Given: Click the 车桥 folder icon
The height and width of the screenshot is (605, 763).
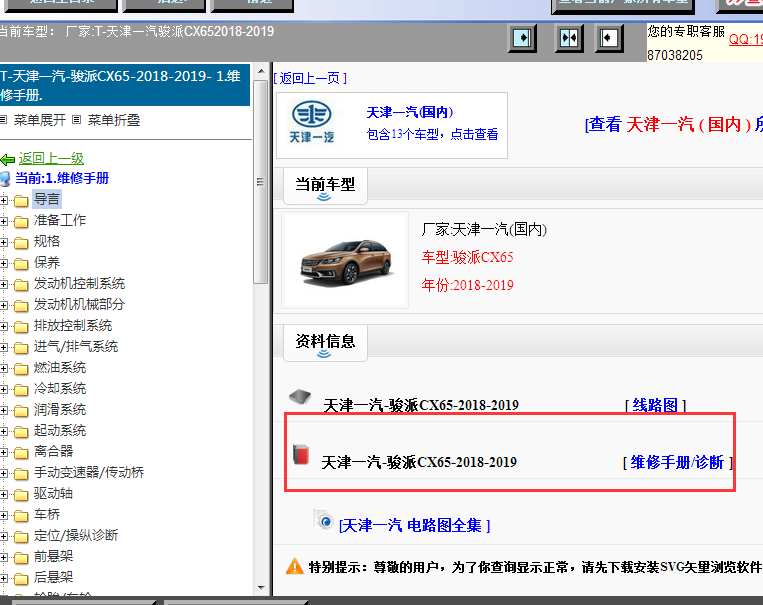Looking at the screenshot, I should pos(21,516).
